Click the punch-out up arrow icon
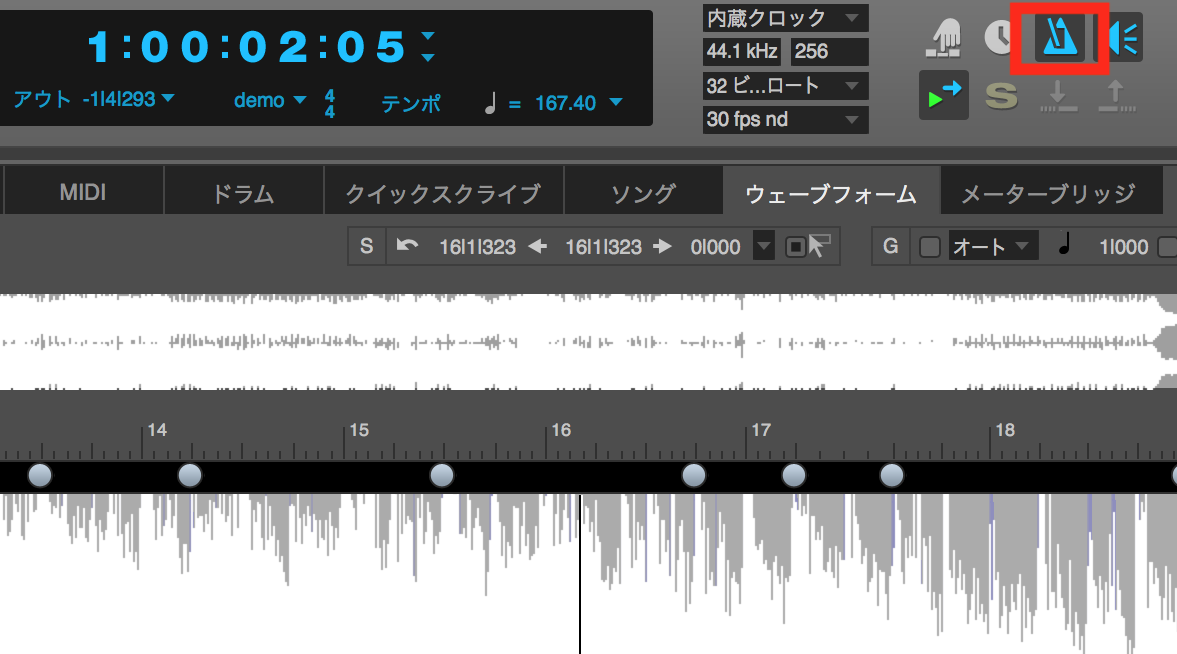Screen dimensions: 1177x654 [1116, 97]
